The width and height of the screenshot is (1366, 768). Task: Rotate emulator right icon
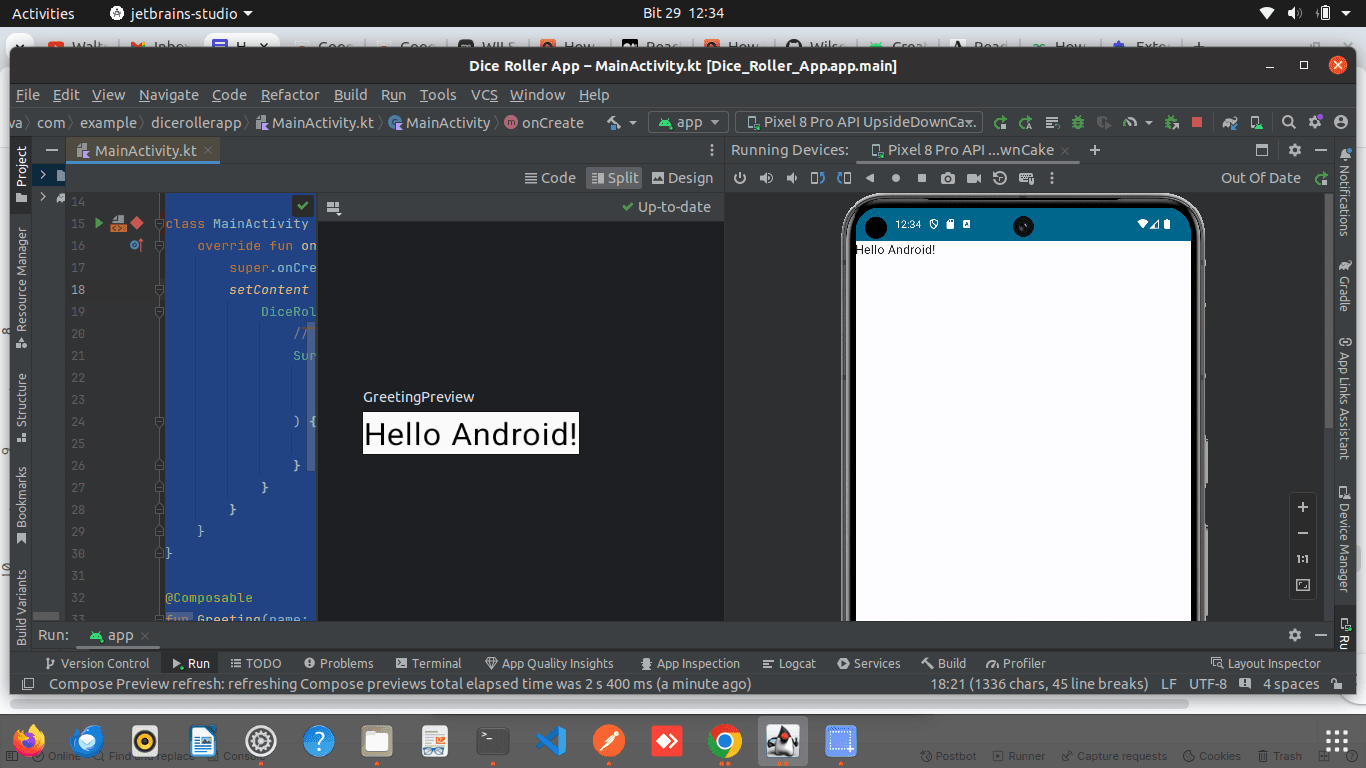tap(844, 178)
